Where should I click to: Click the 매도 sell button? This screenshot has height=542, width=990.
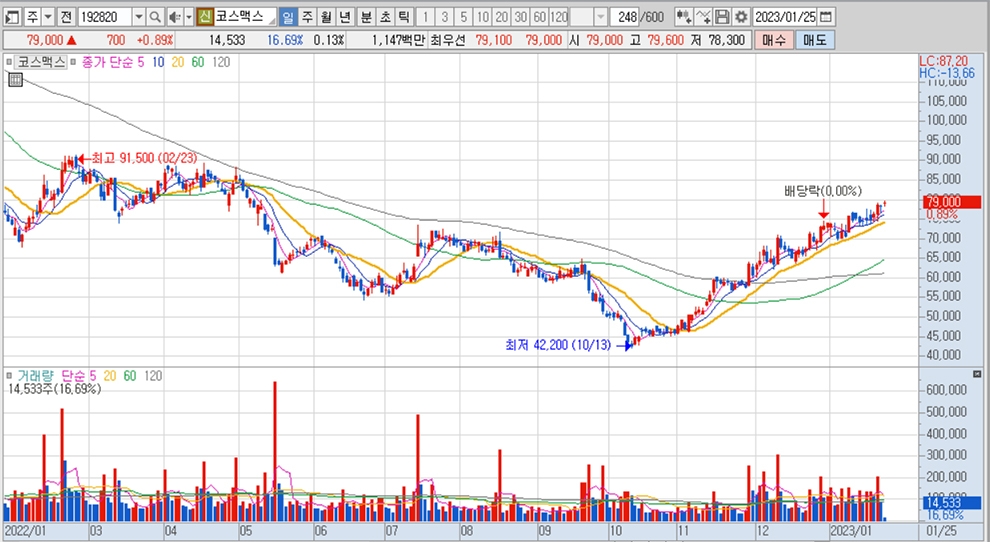pos(814,40)
